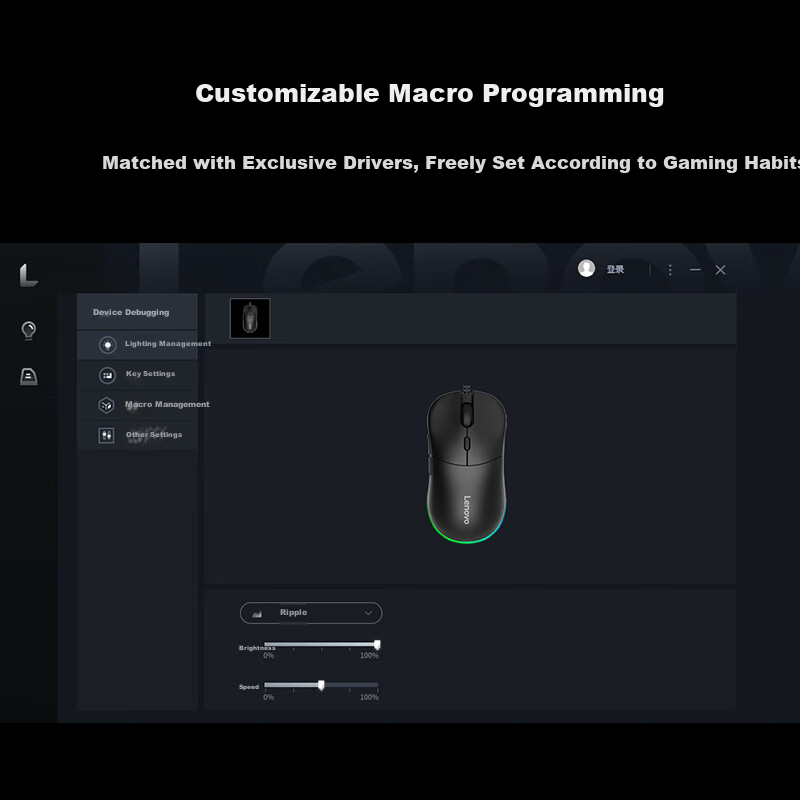Screen dimensions: 800x800
Task: Click the Macro Management cube icon
Action: pos(106,405)
